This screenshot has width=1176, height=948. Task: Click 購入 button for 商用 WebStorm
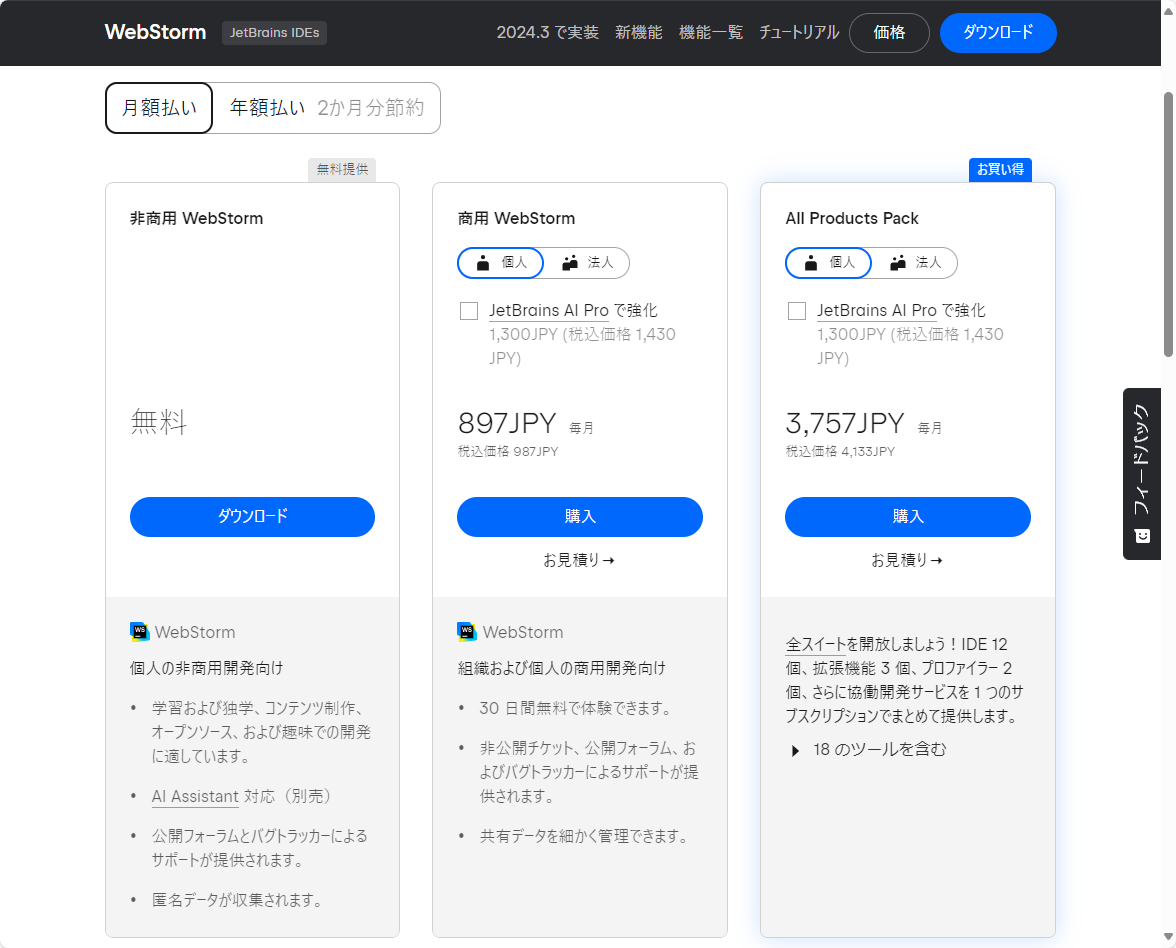point(580,517)
